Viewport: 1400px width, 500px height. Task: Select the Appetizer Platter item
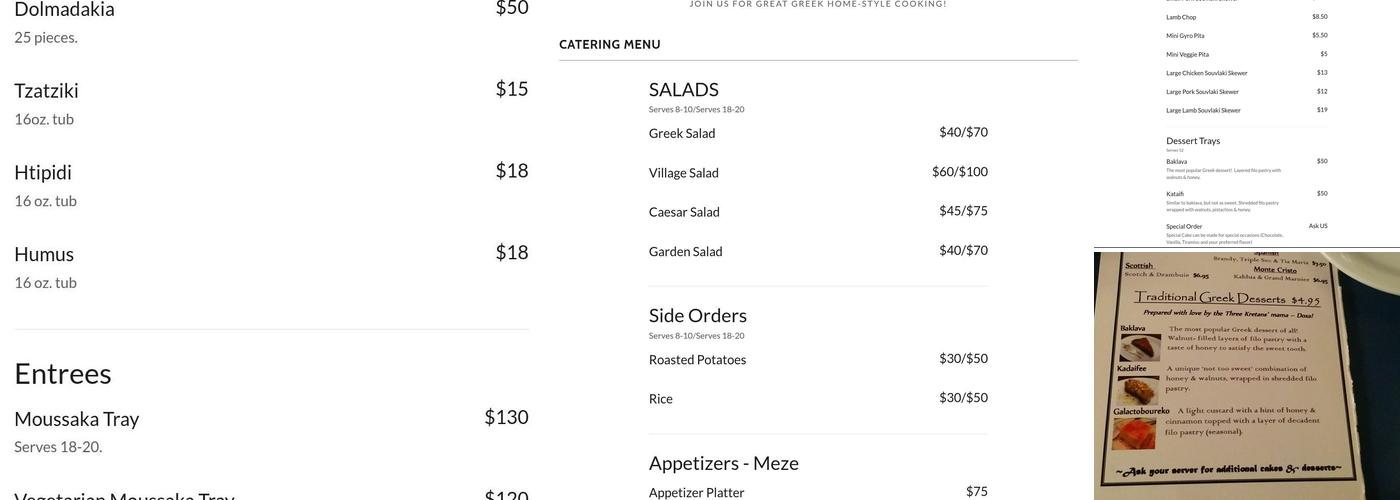click(x=697, y=492)
